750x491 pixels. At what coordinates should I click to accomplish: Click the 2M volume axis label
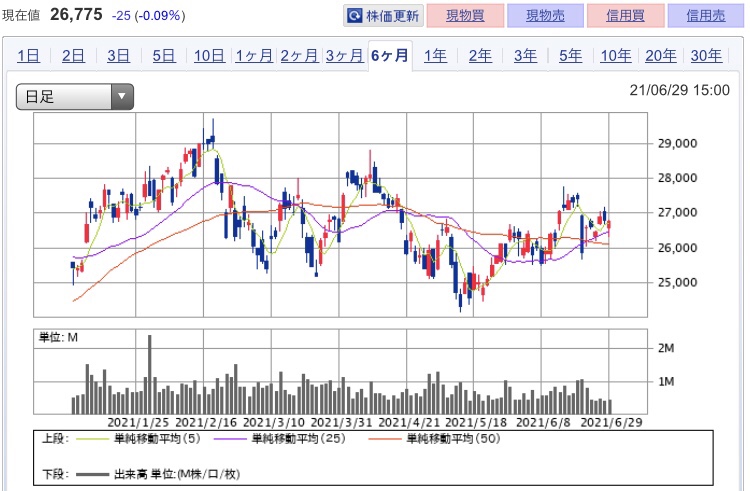point(666,348)
